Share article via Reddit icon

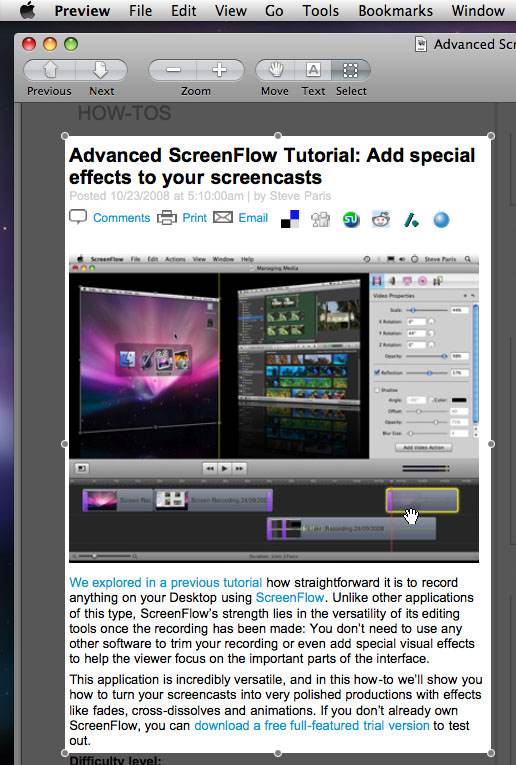click(381, 220)
